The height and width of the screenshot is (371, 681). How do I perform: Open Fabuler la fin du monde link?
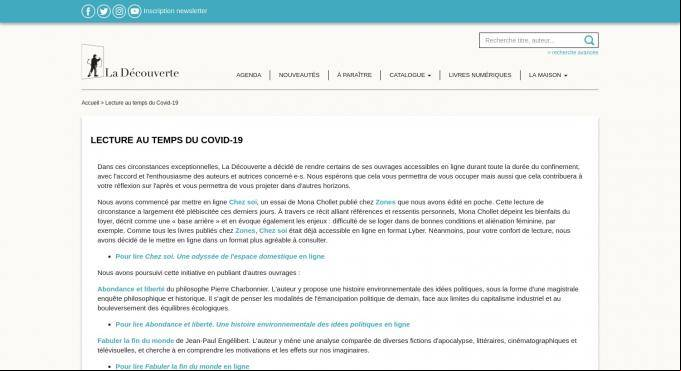point(136,341)
